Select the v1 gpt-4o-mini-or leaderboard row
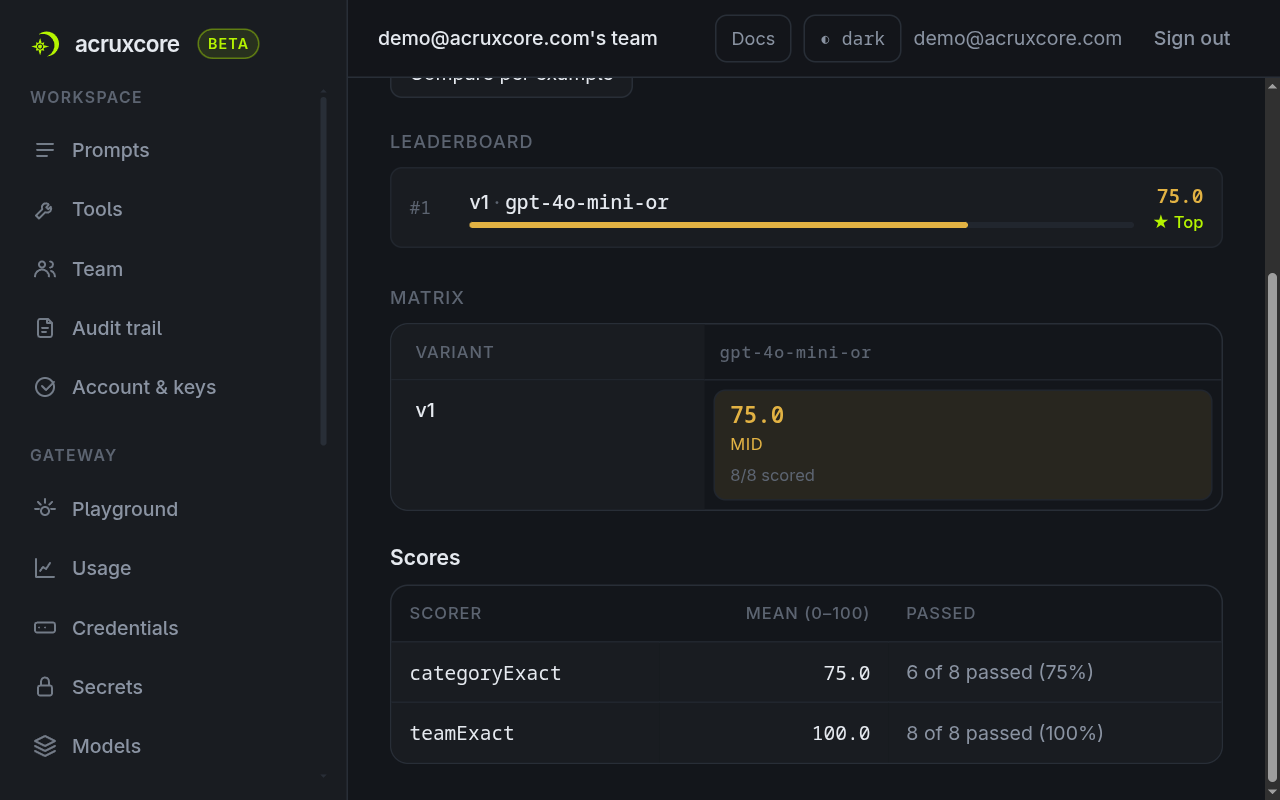Screen dimensions: 1280x800 coord(806,208)
